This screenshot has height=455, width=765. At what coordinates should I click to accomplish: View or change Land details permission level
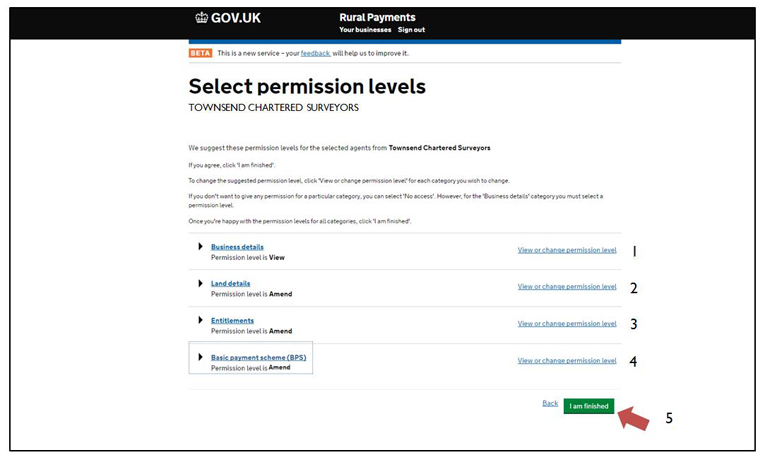tap(567, 286)
